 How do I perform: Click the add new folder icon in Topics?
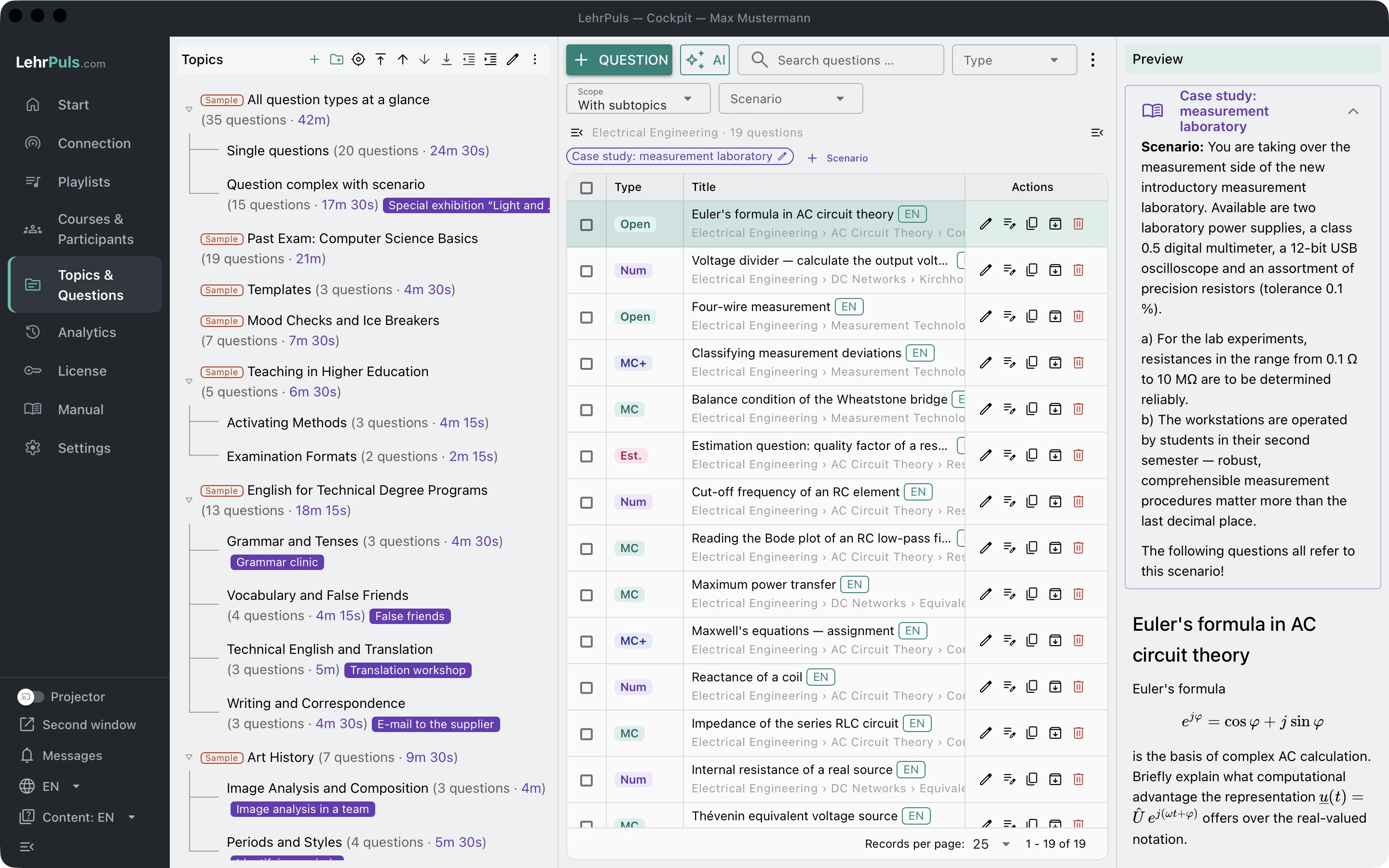336,59
